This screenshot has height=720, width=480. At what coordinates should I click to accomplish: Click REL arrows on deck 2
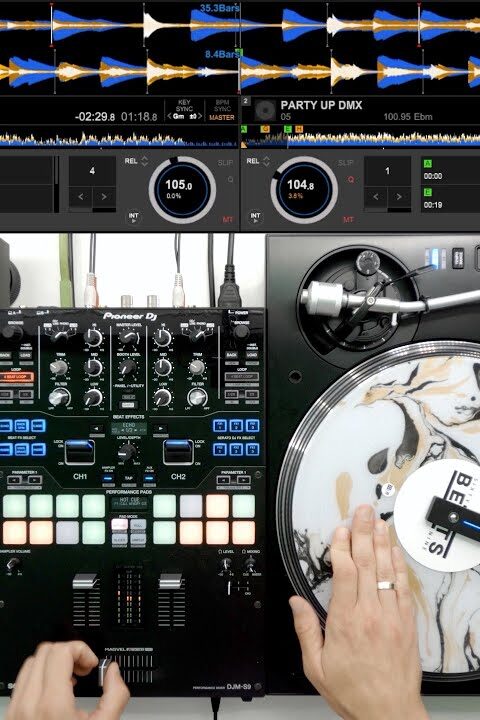(x=266, y=161)
